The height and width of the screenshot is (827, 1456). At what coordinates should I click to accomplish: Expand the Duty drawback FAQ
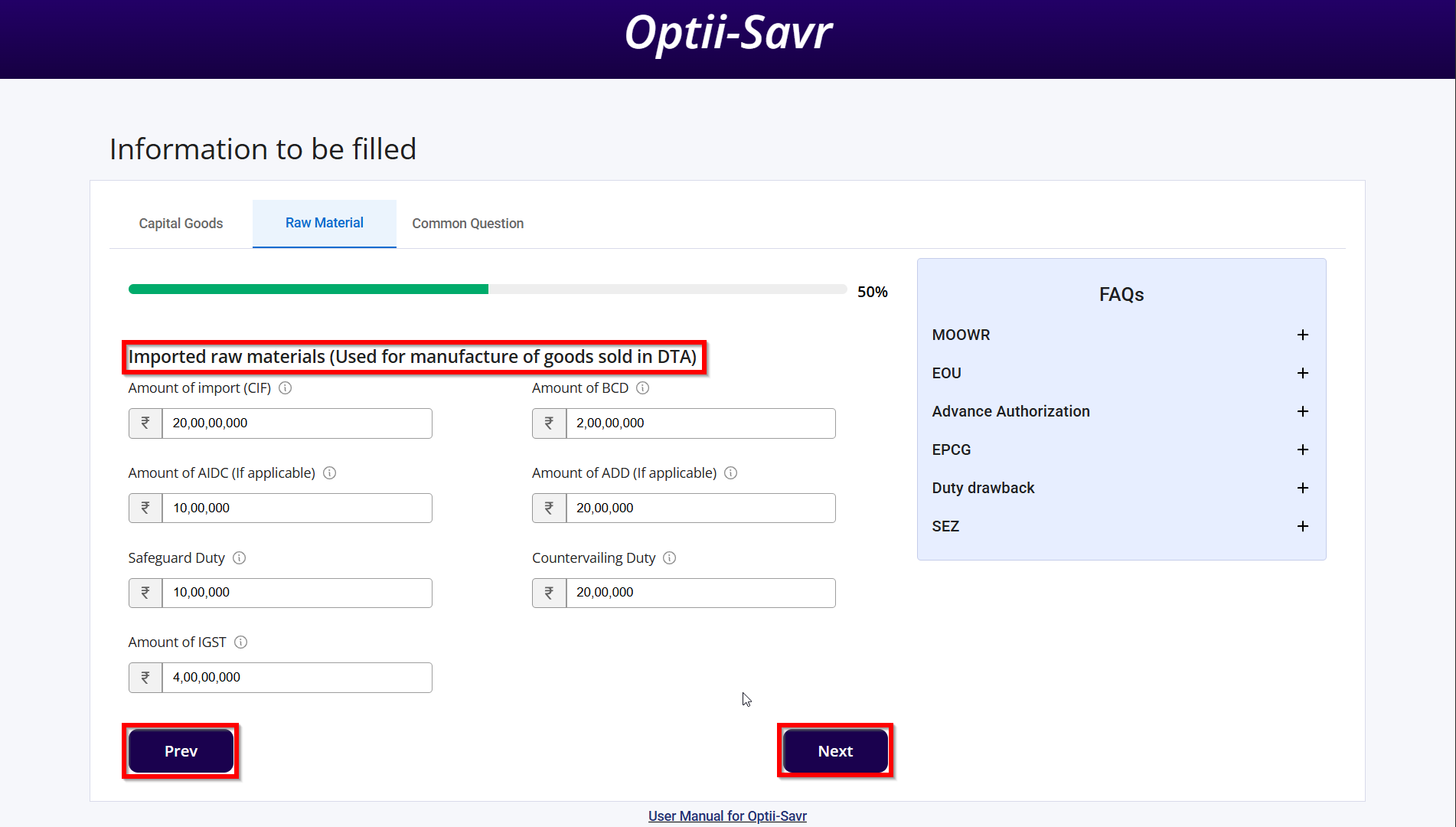point(1302,488)
